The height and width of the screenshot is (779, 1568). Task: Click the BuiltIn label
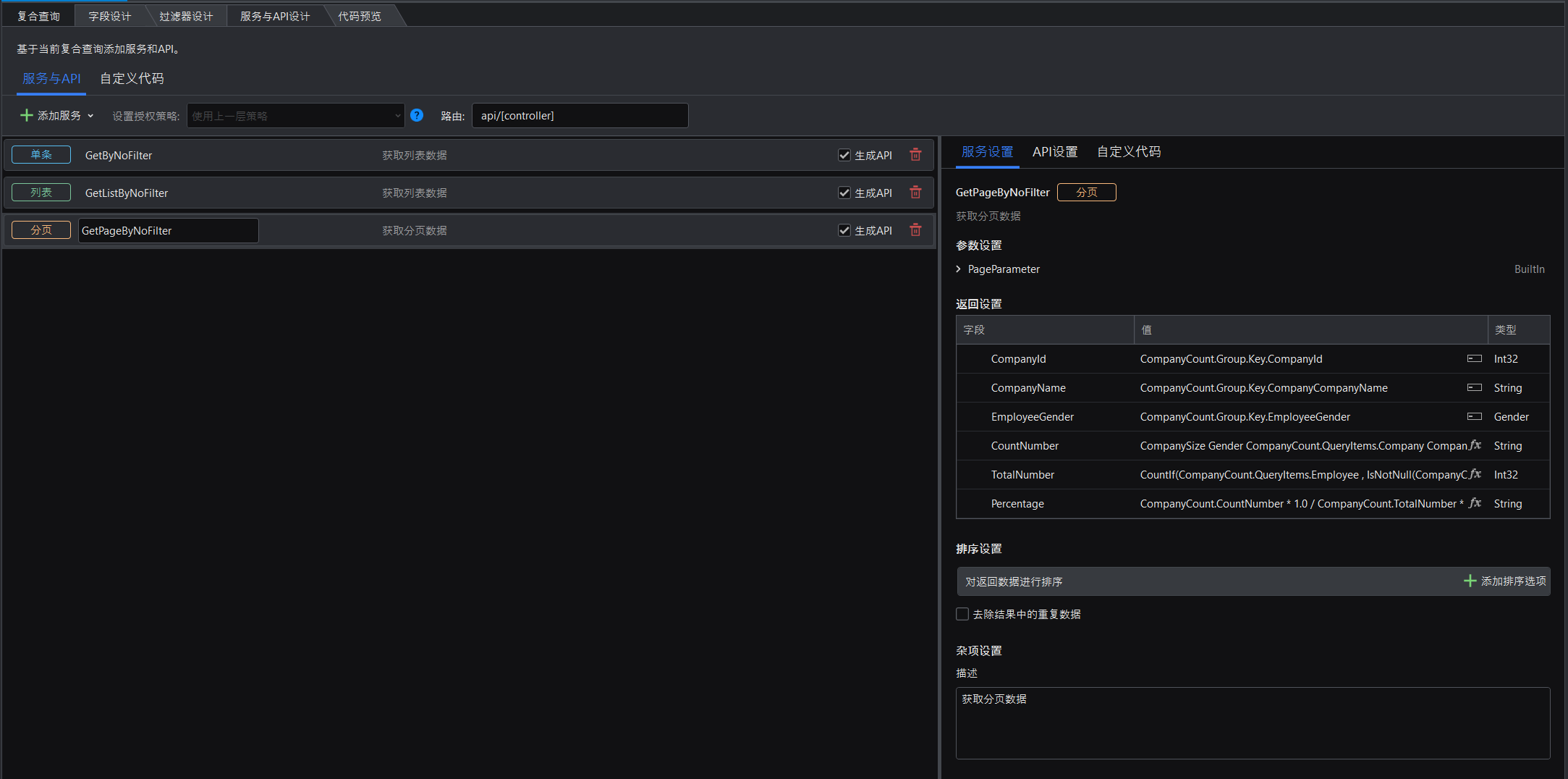[x=1529, y=269]
